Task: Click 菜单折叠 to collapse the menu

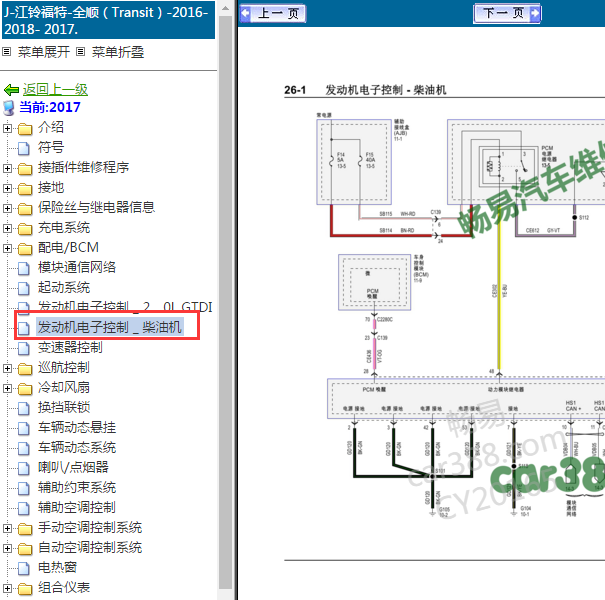Action: [x=118, y=52]
